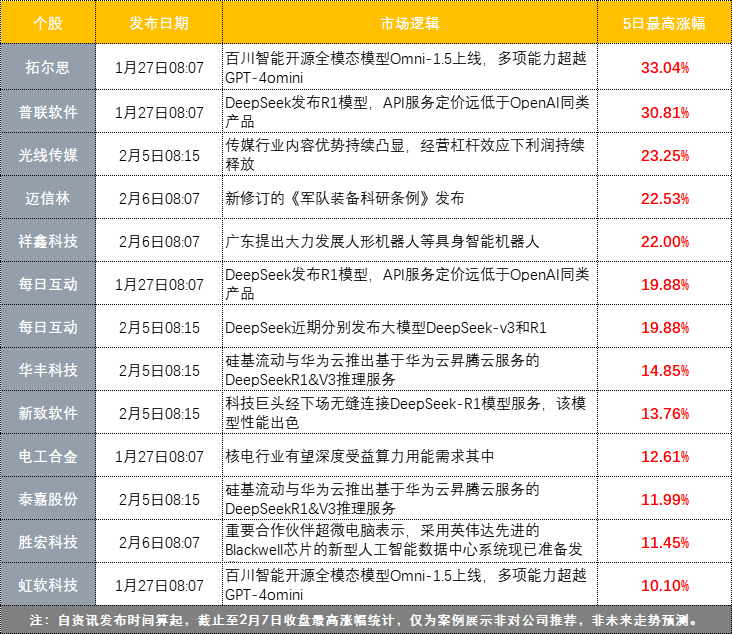
Task: Click the 13.76% gain value
Action: tap(665, 413)
